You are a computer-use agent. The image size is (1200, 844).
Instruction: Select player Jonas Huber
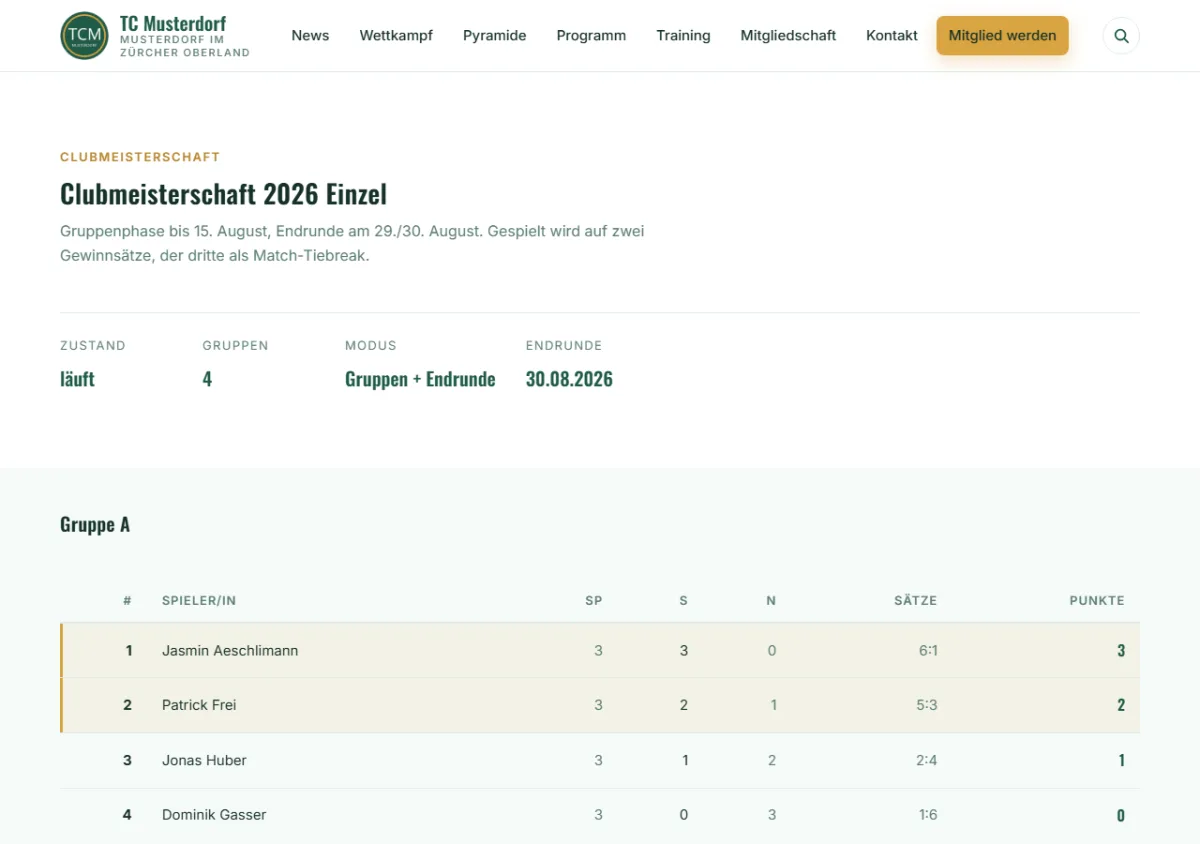coord(204,760)
